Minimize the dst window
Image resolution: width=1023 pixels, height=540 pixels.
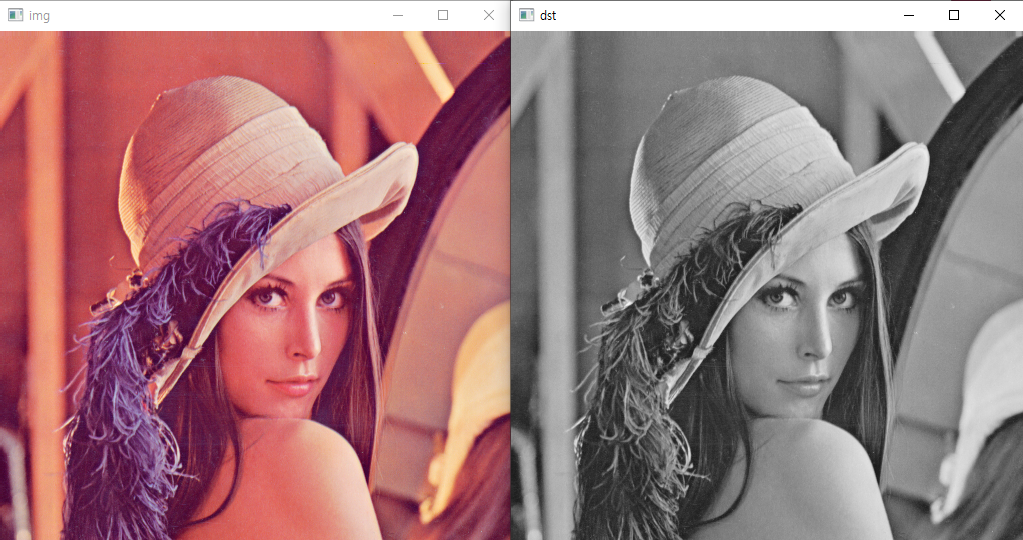(909, 15)
